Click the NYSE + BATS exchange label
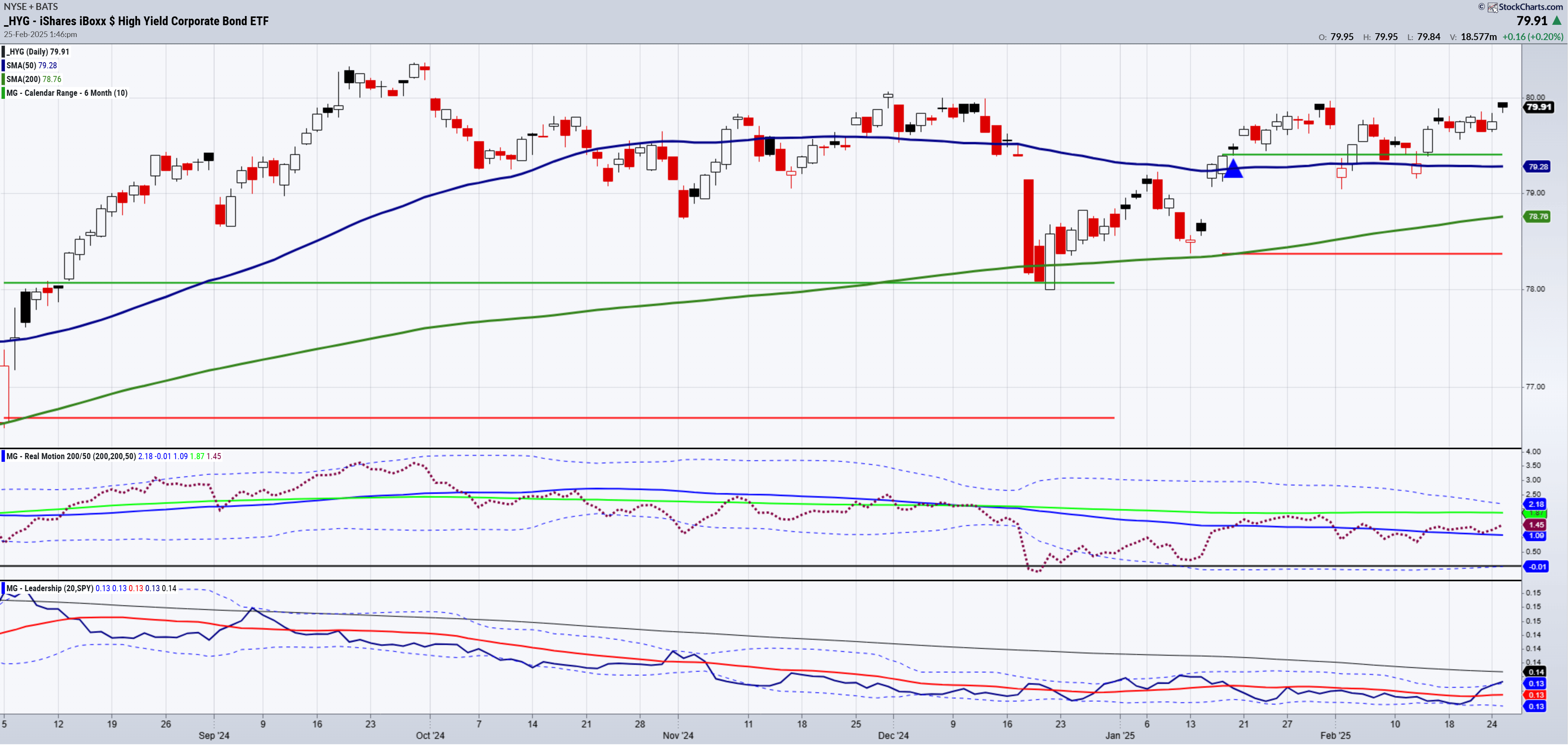Screen dimensions: 1568x745 [31, 6]
